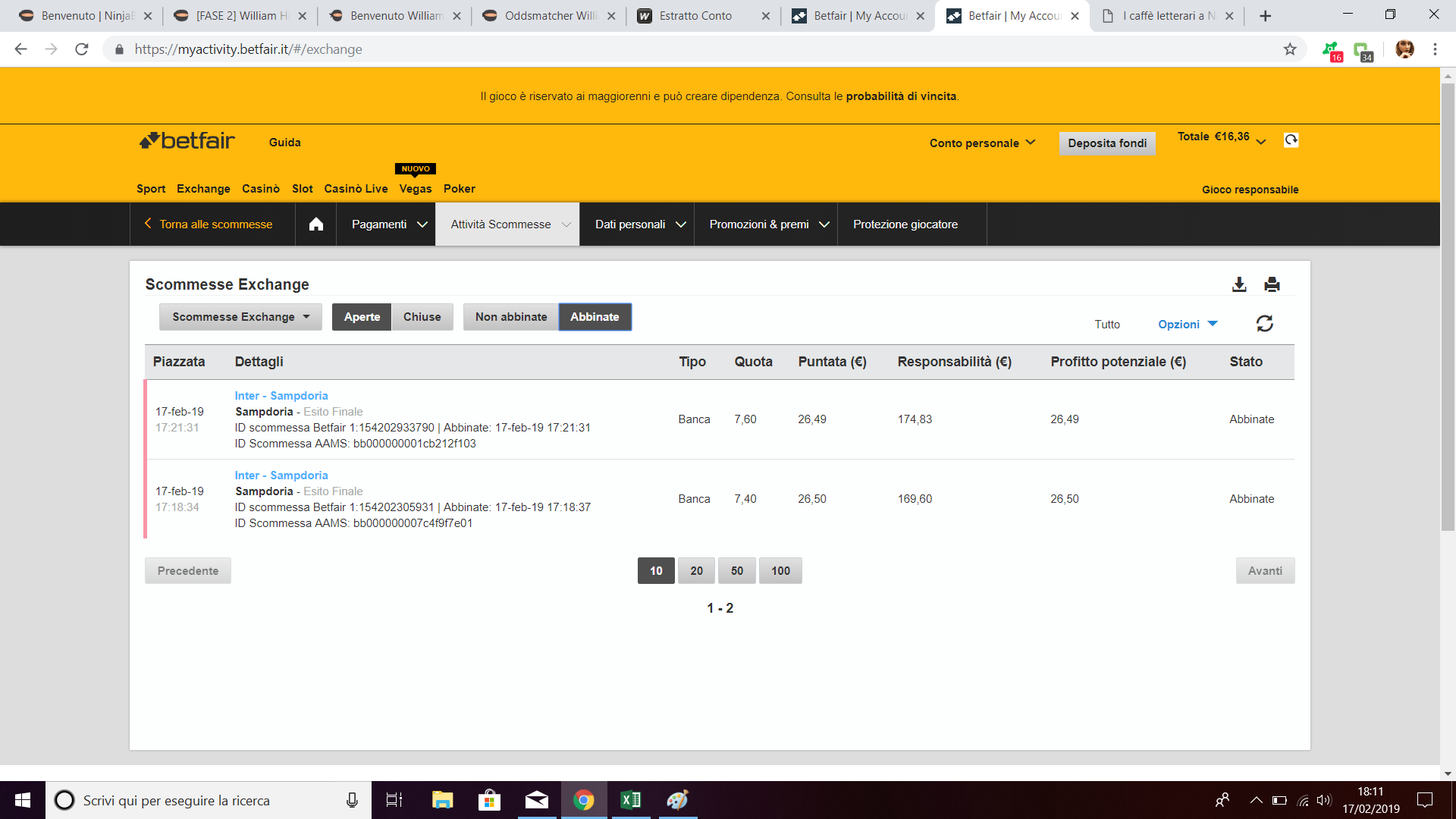Download the exchange bets list
This screenshot has width=1456, height=819.
(x=1239, y=284)
